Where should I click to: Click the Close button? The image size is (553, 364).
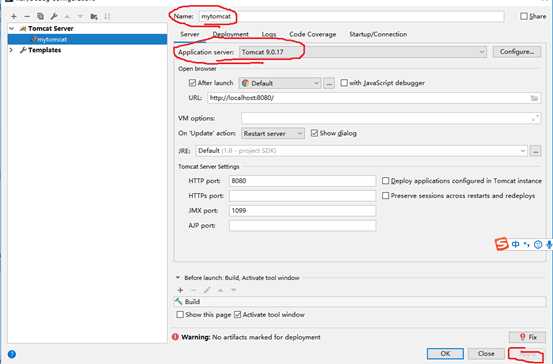(486, 353)
